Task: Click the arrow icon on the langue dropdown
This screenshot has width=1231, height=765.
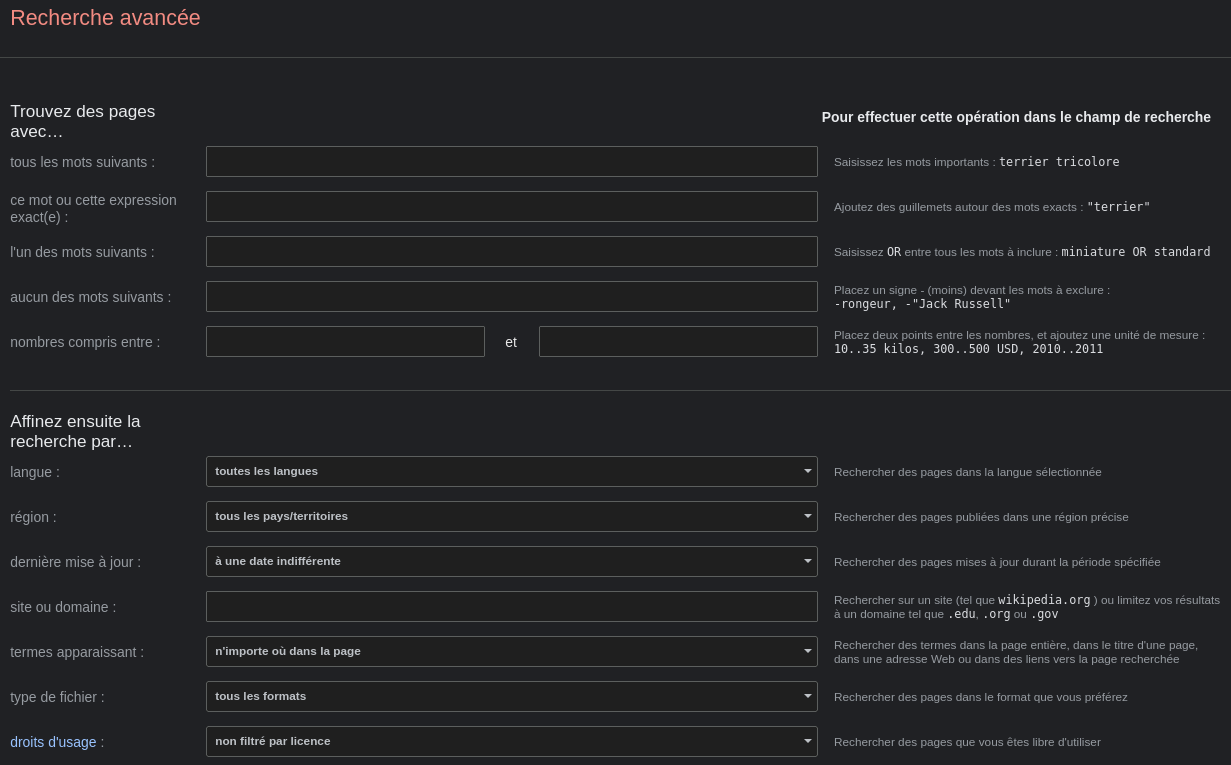Action: tap(807, 471)
